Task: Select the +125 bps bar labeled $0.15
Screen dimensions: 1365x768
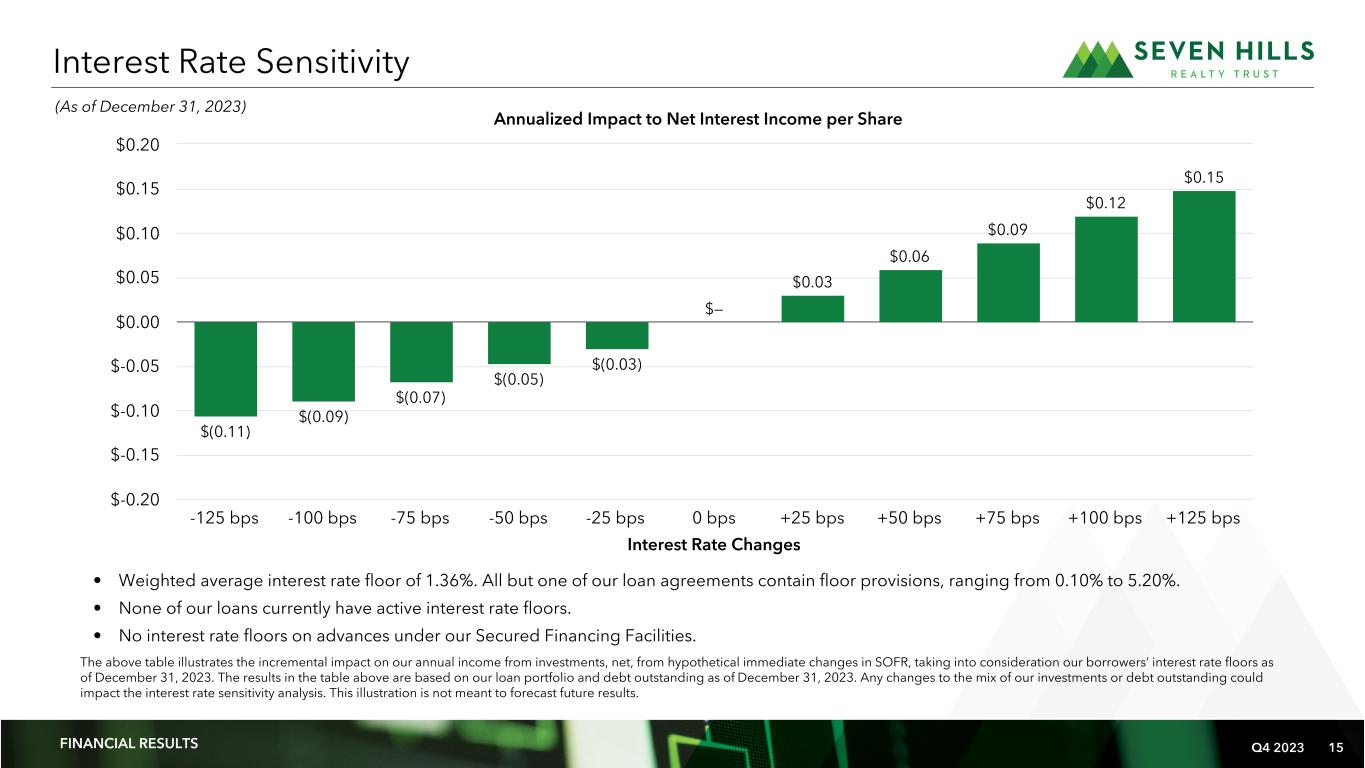Action: (x=1203, y=256)
